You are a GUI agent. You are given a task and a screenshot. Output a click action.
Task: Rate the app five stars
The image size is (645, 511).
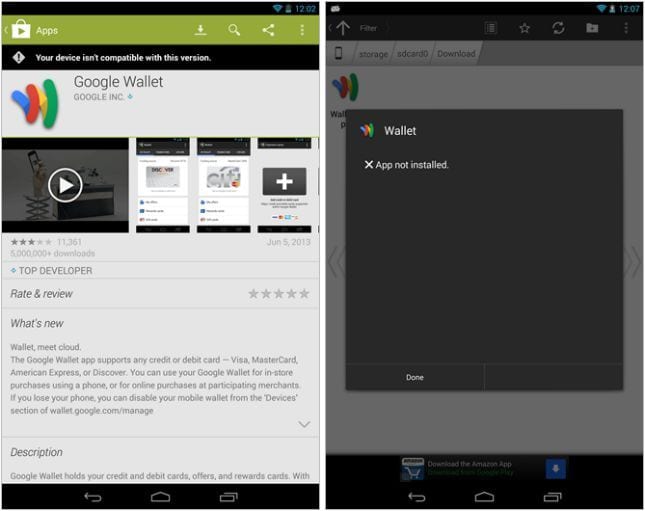point(304,294)
